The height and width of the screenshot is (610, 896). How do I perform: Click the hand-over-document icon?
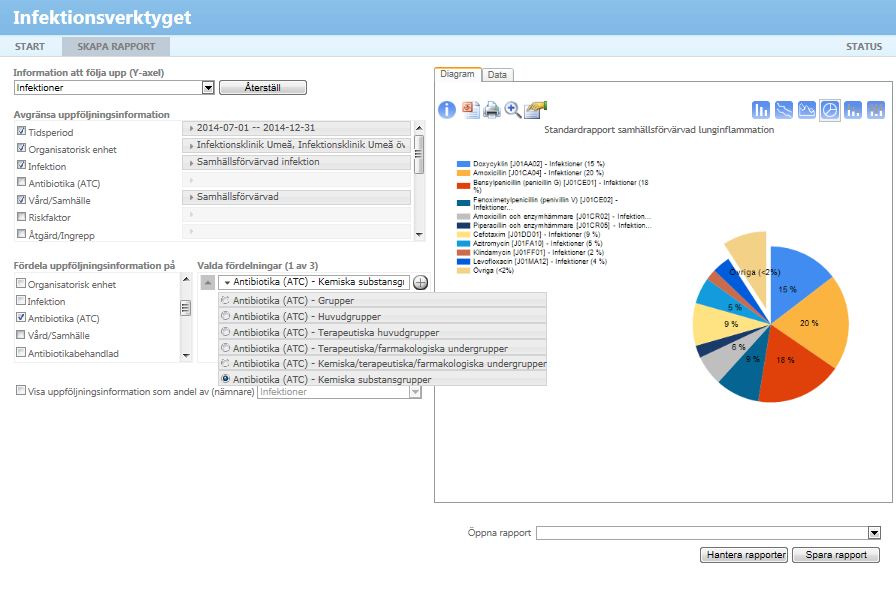point(535,110)
